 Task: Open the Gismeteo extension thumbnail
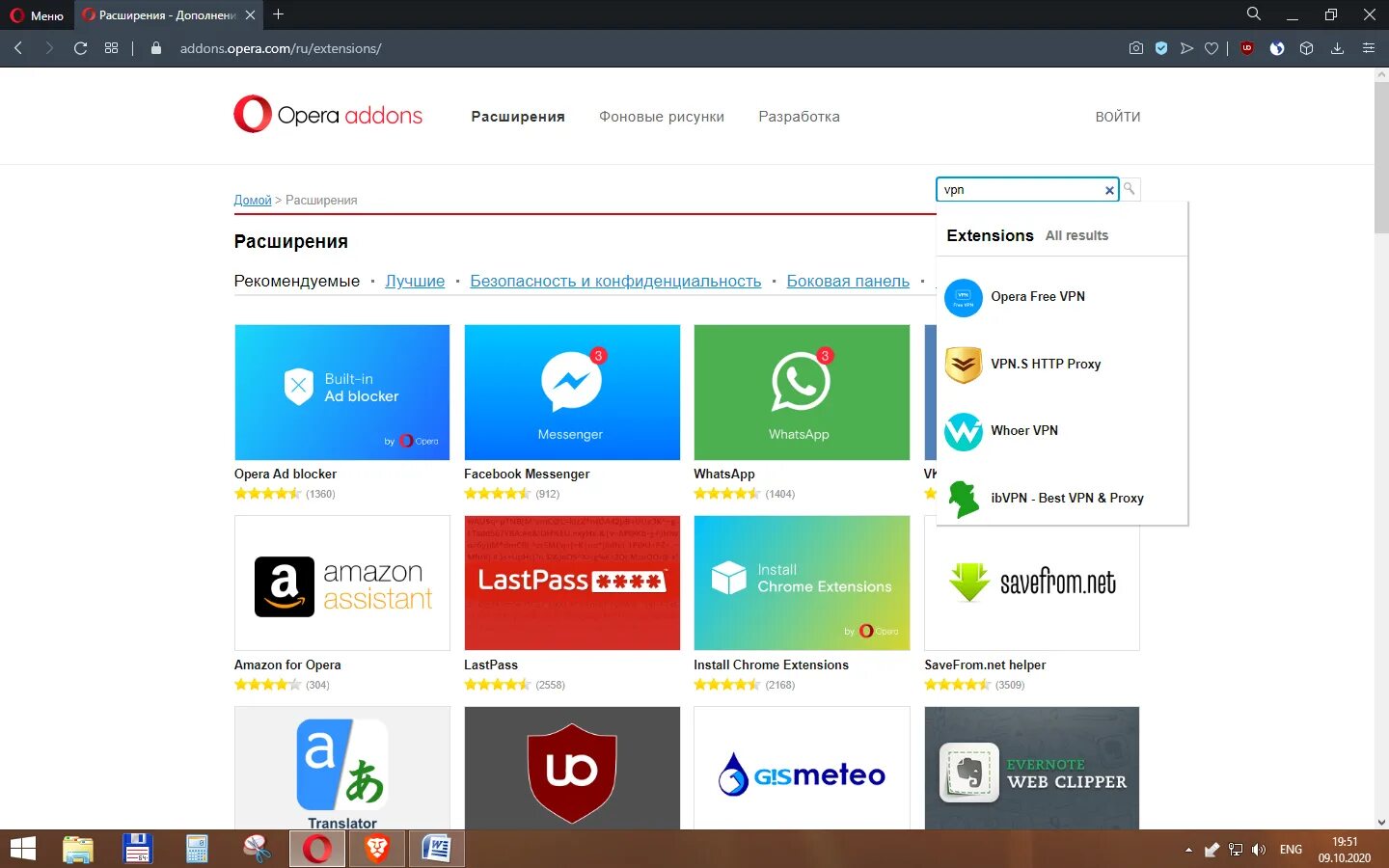[x=802, y=768]
